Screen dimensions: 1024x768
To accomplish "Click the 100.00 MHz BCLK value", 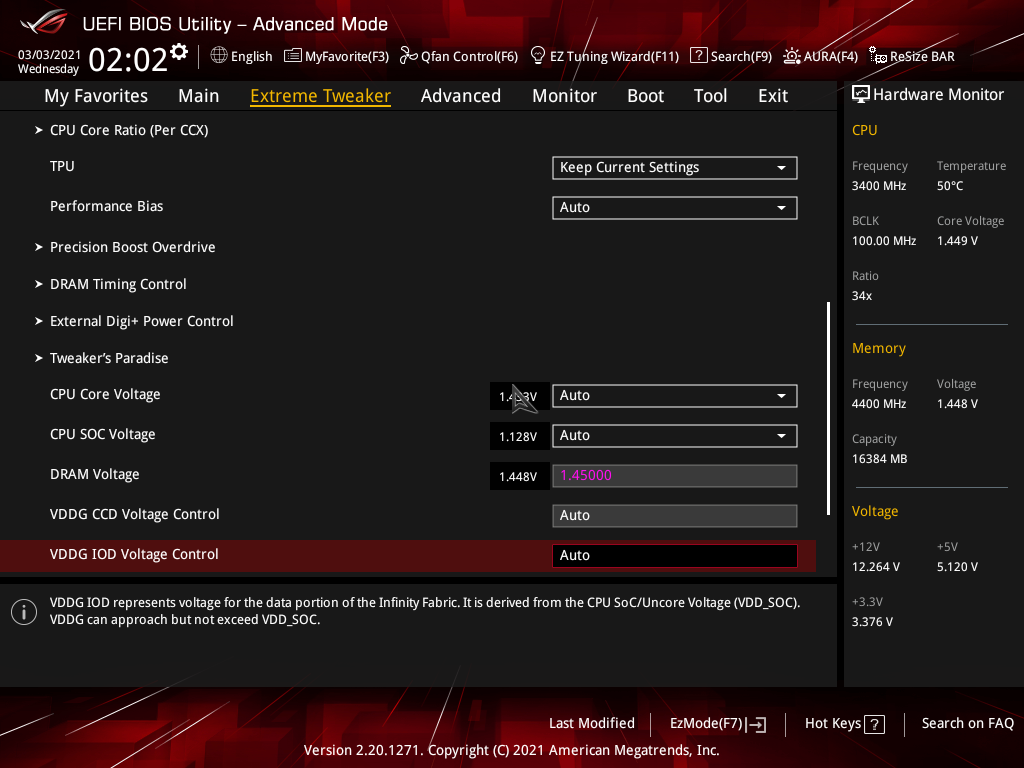I will (884, 241).
